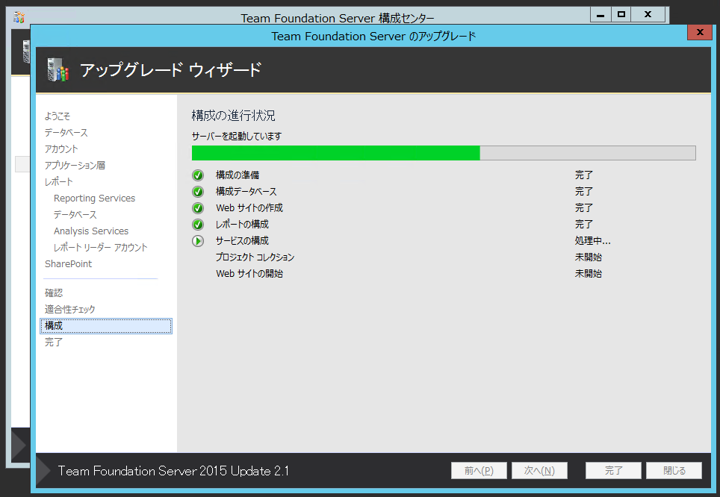This screenshot has width=720, height=497.
Task: Select the top-level データベース step under ようこそ
Action: pos(66,133)
